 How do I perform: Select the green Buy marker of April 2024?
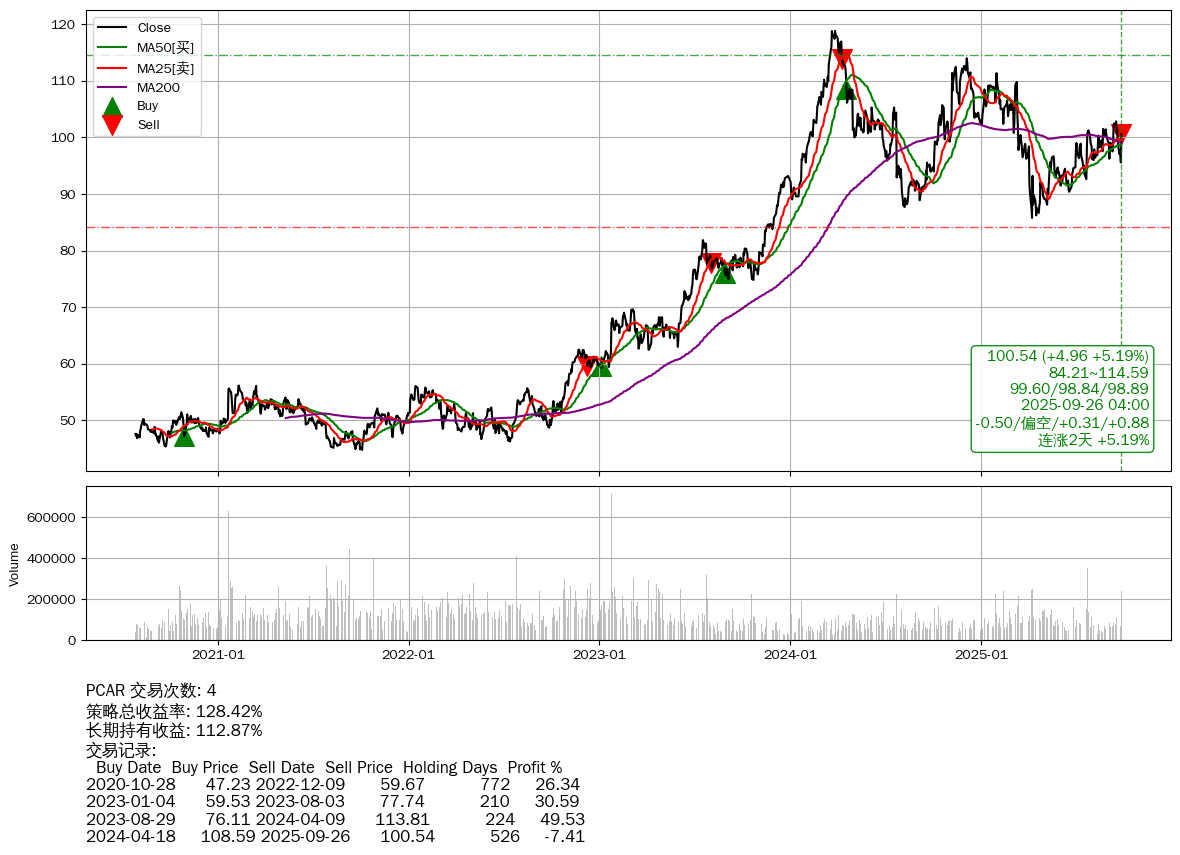pyautogui.click(x=846, y=90)
